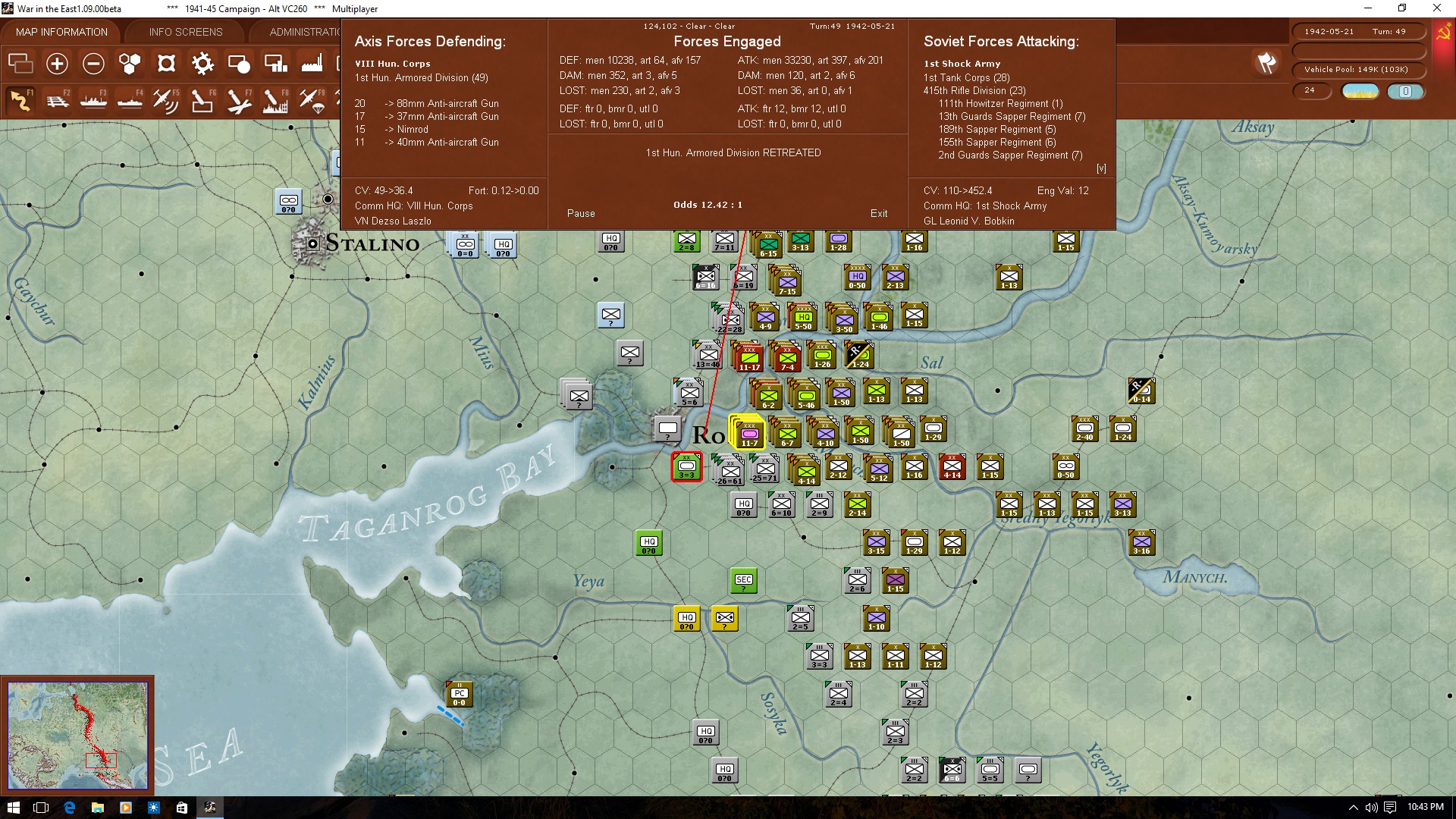Image resolution: width=1456 pixels, height=819 pixels.
Task: Select the F3 naval transport mode
Action: 94,100
